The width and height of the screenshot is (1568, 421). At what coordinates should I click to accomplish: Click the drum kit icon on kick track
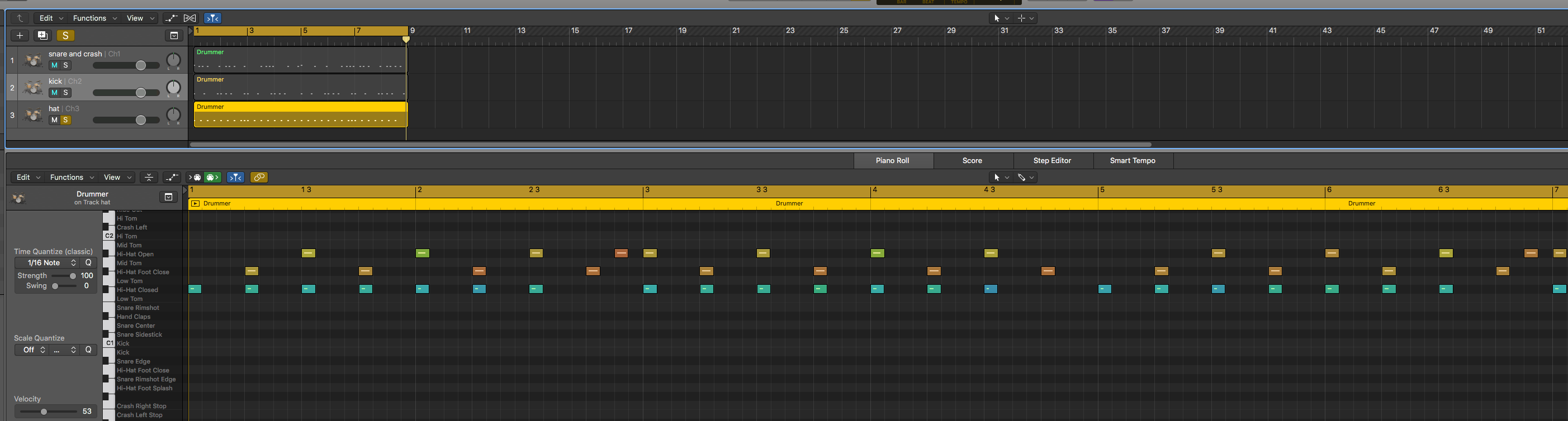point(32,88)
